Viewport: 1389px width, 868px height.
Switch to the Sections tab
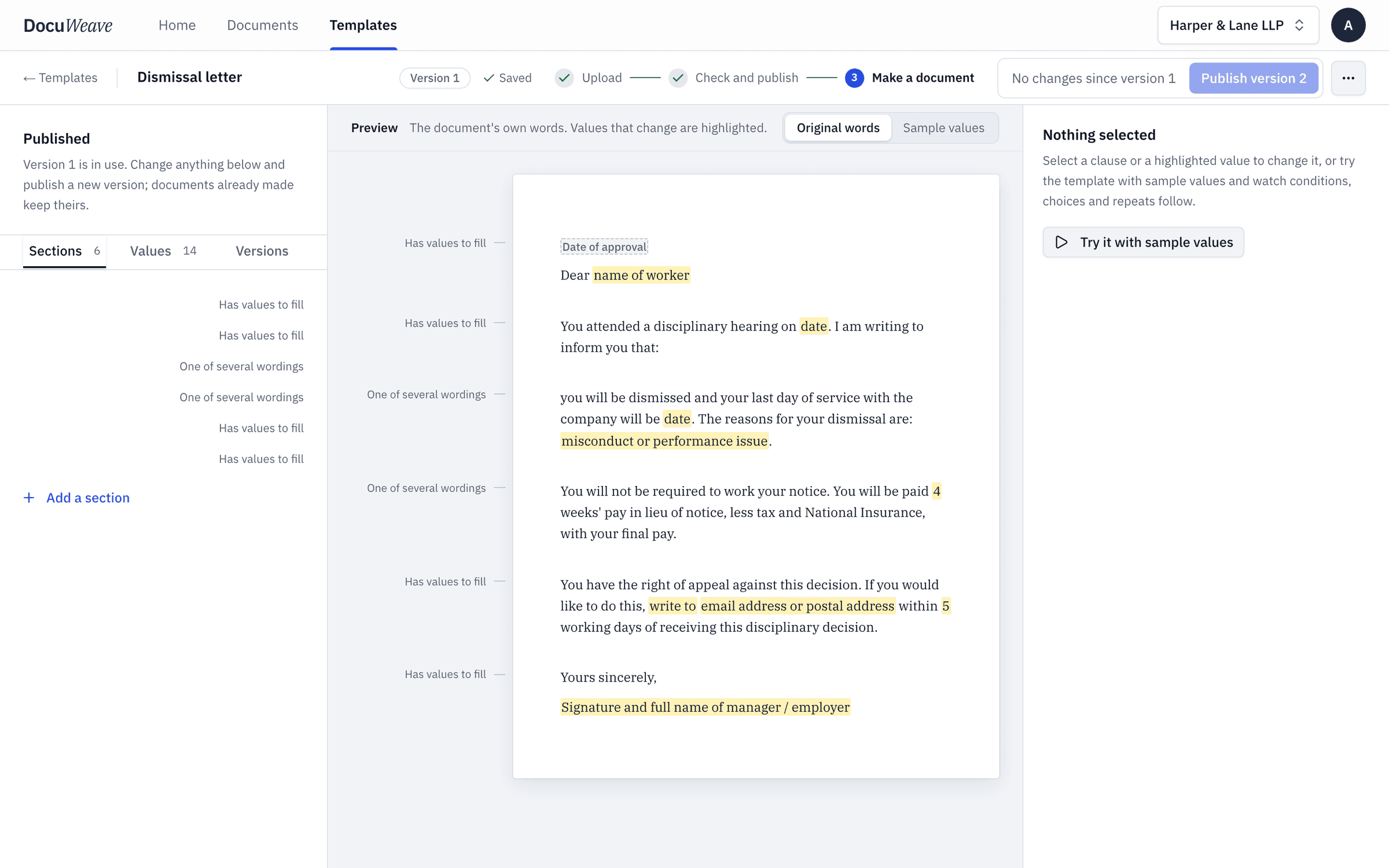click(64, 251)
